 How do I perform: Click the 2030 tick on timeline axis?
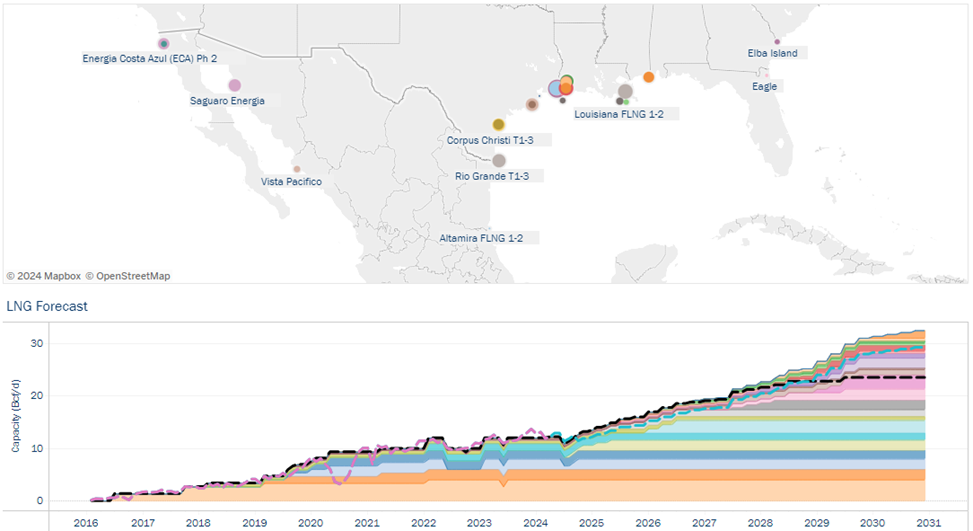tap(872, 523)
